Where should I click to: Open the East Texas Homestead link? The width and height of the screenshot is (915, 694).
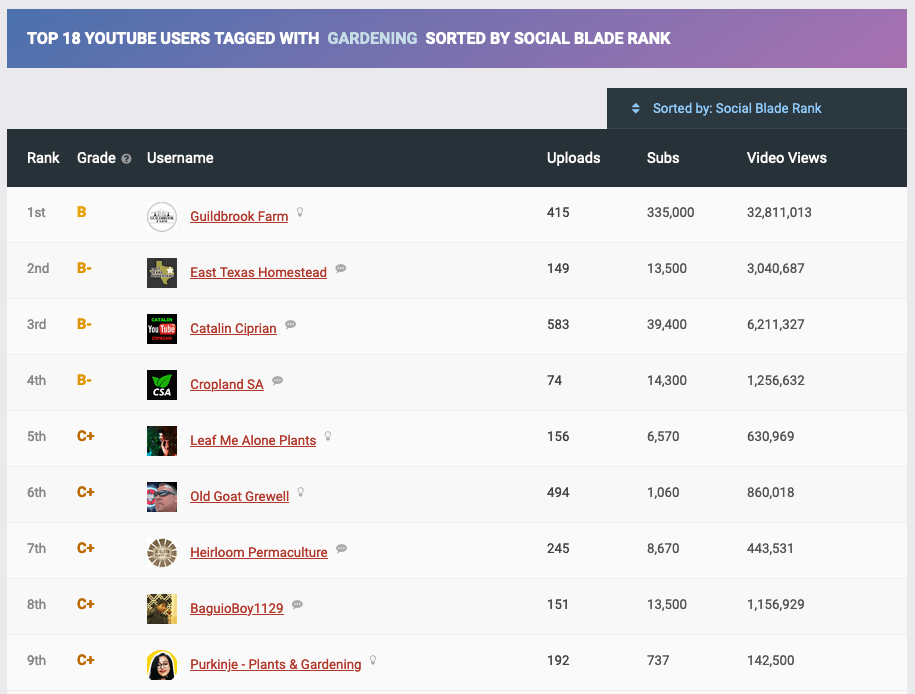(258, 273)
